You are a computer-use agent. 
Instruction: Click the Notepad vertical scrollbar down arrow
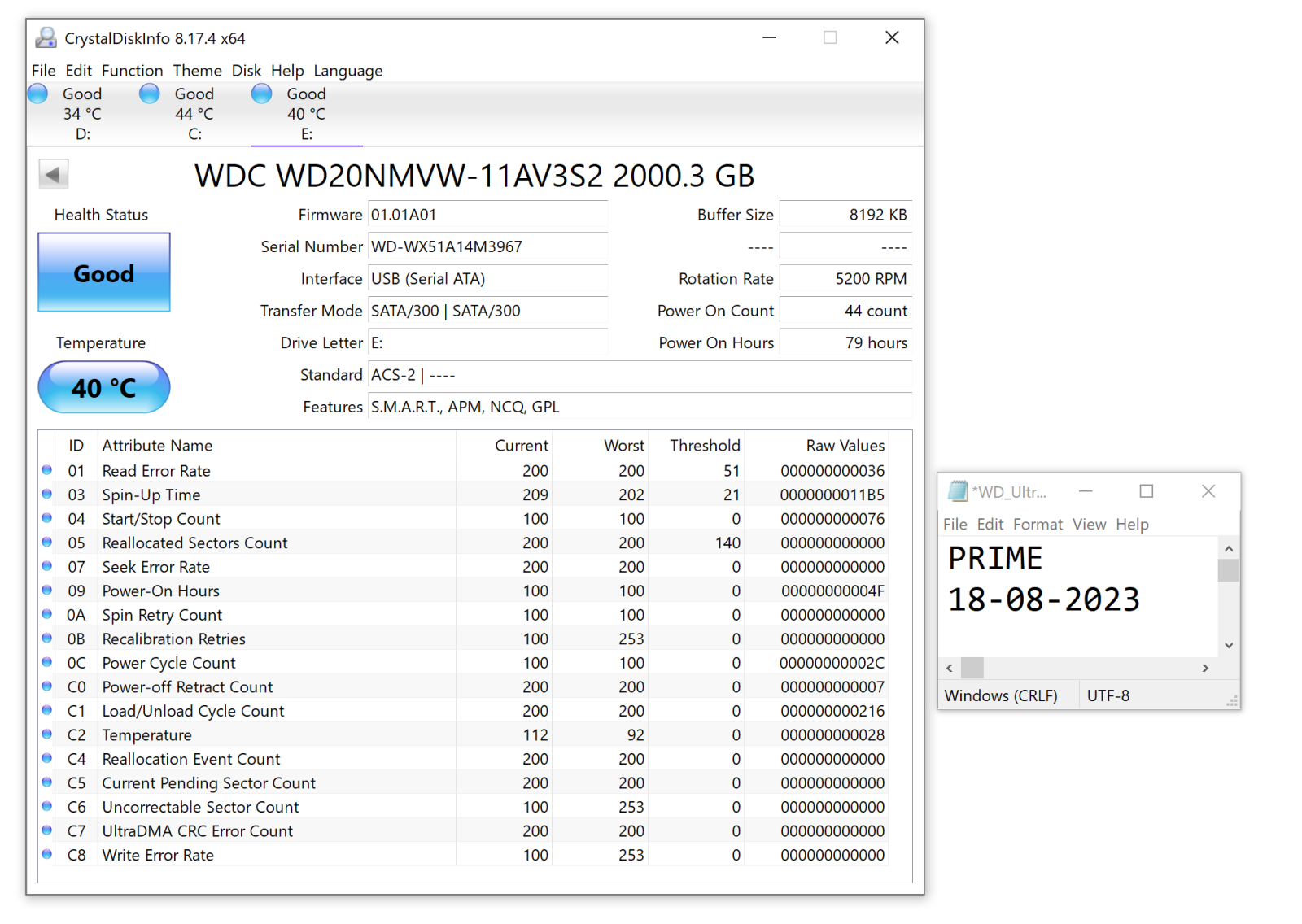coord(1229,645)
